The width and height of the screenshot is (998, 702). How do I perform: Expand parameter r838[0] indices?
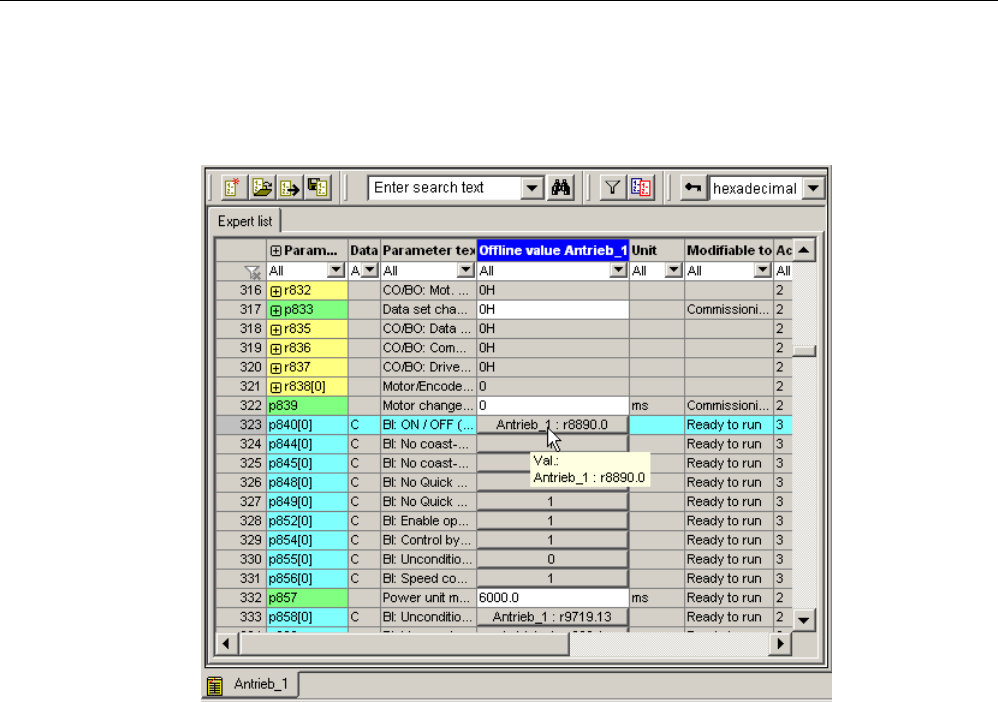coord(276,387)
